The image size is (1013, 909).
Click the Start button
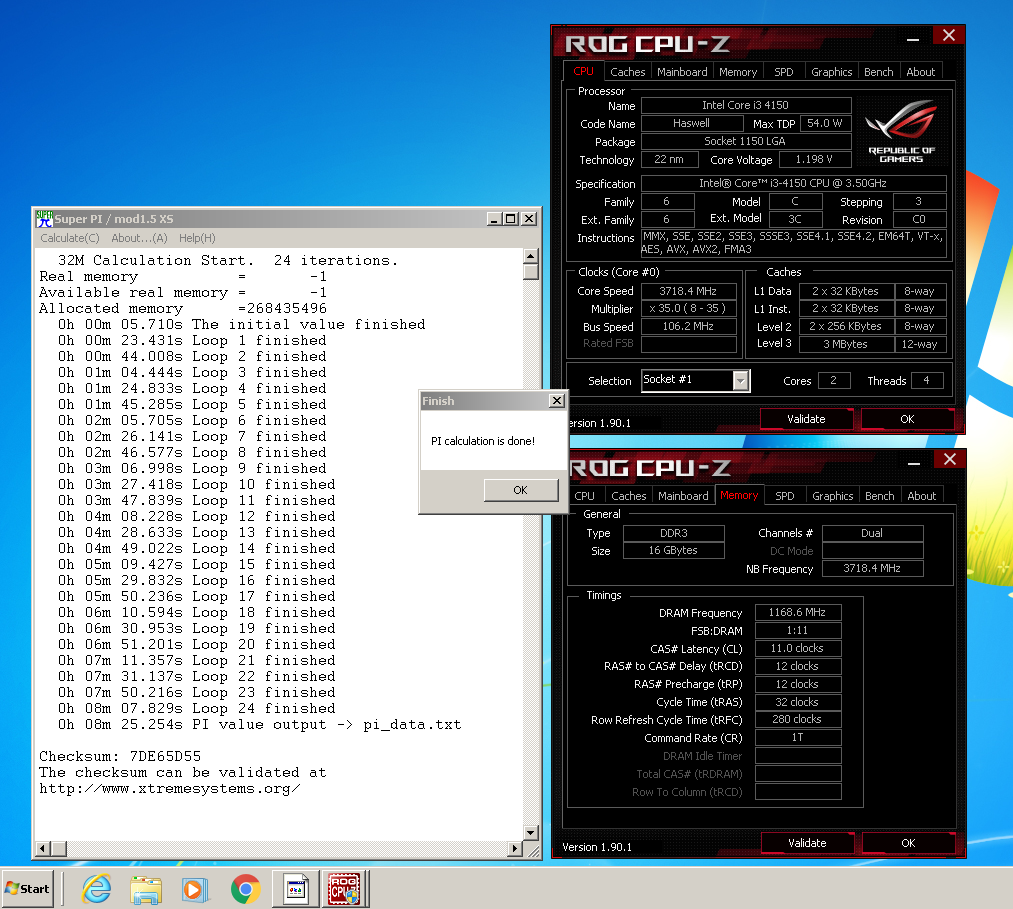(28, 889)
